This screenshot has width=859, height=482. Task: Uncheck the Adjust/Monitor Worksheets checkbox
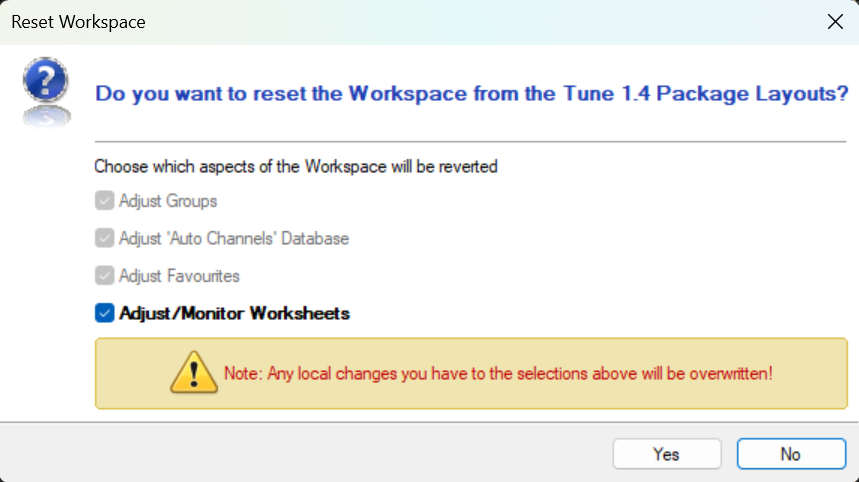[104, 313]
